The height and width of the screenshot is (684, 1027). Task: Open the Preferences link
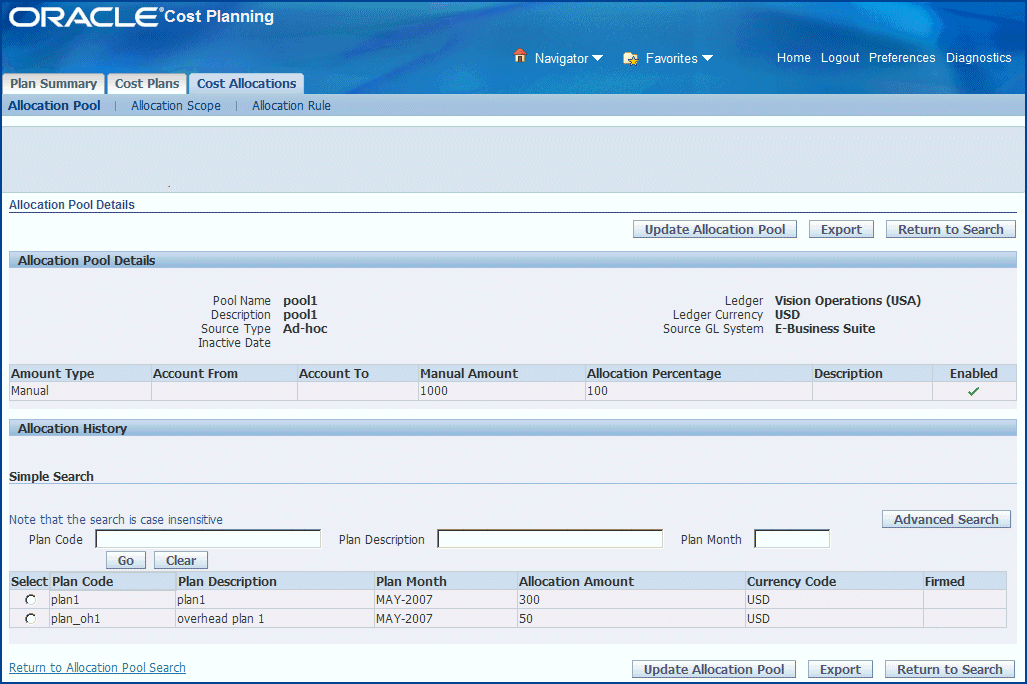click(x=902, y=58)
